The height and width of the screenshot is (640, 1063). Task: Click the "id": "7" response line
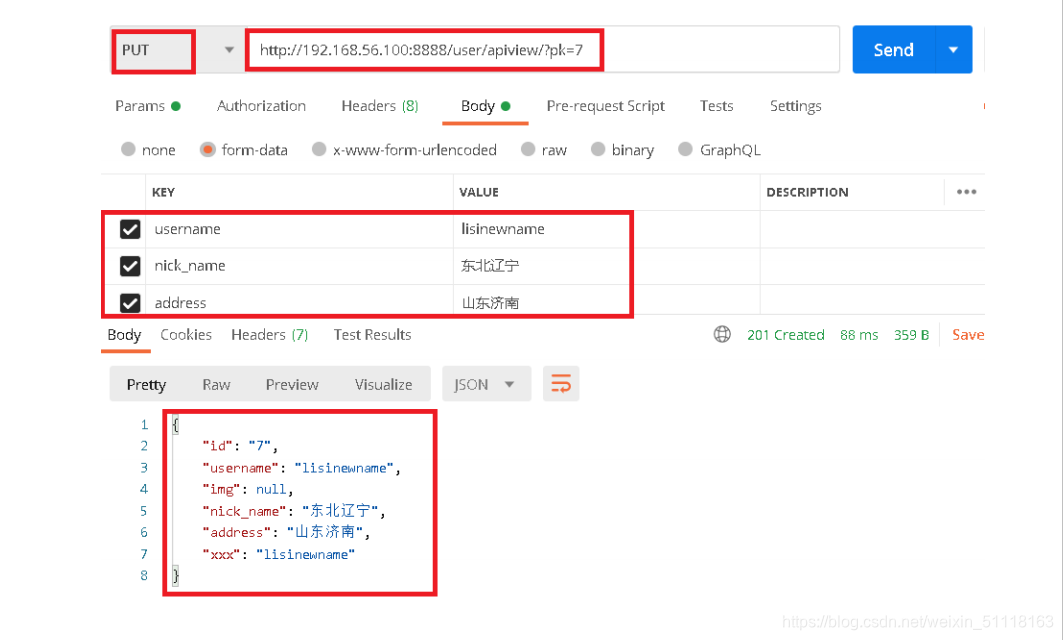tap(240, 446)
